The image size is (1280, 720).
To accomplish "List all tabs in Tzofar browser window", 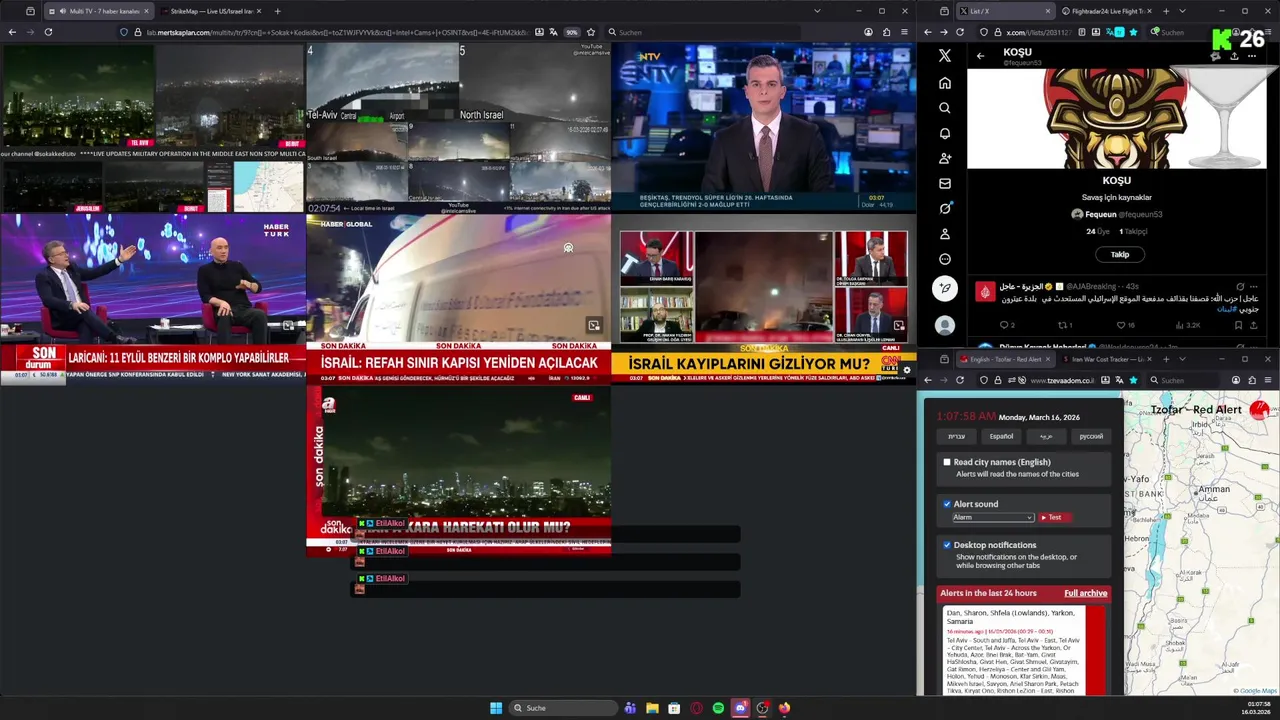I will tap(1181, 359).
